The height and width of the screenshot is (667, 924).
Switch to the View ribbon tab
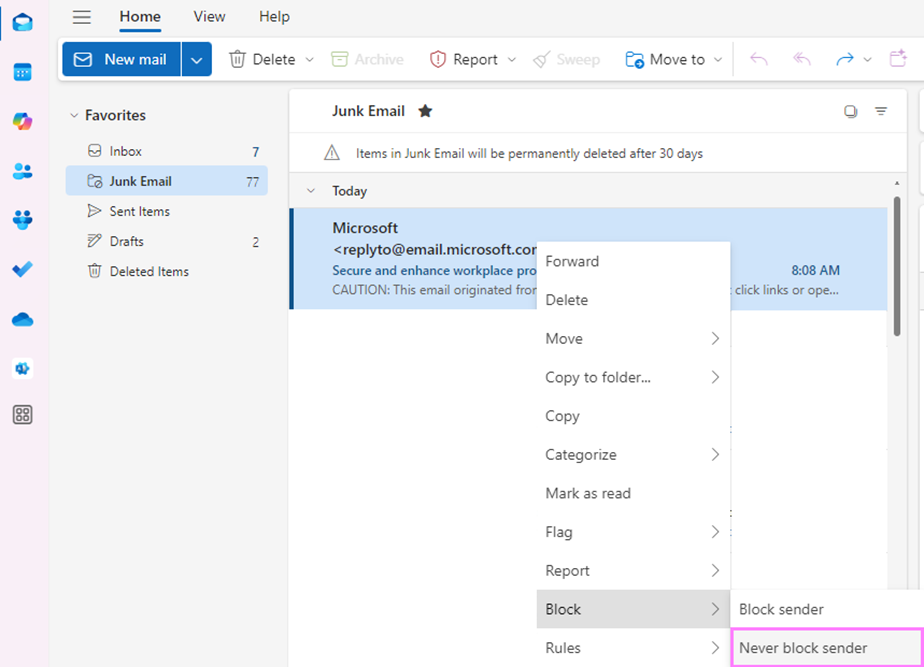point(209,17)
